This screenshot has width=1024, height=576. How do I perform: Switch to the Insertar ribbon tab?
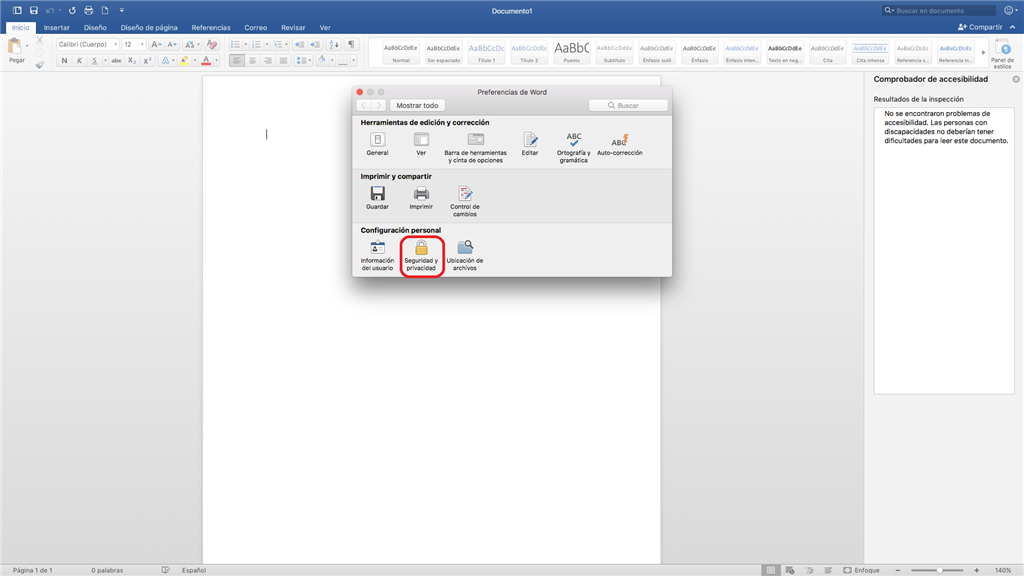click(x=57, y=27)
